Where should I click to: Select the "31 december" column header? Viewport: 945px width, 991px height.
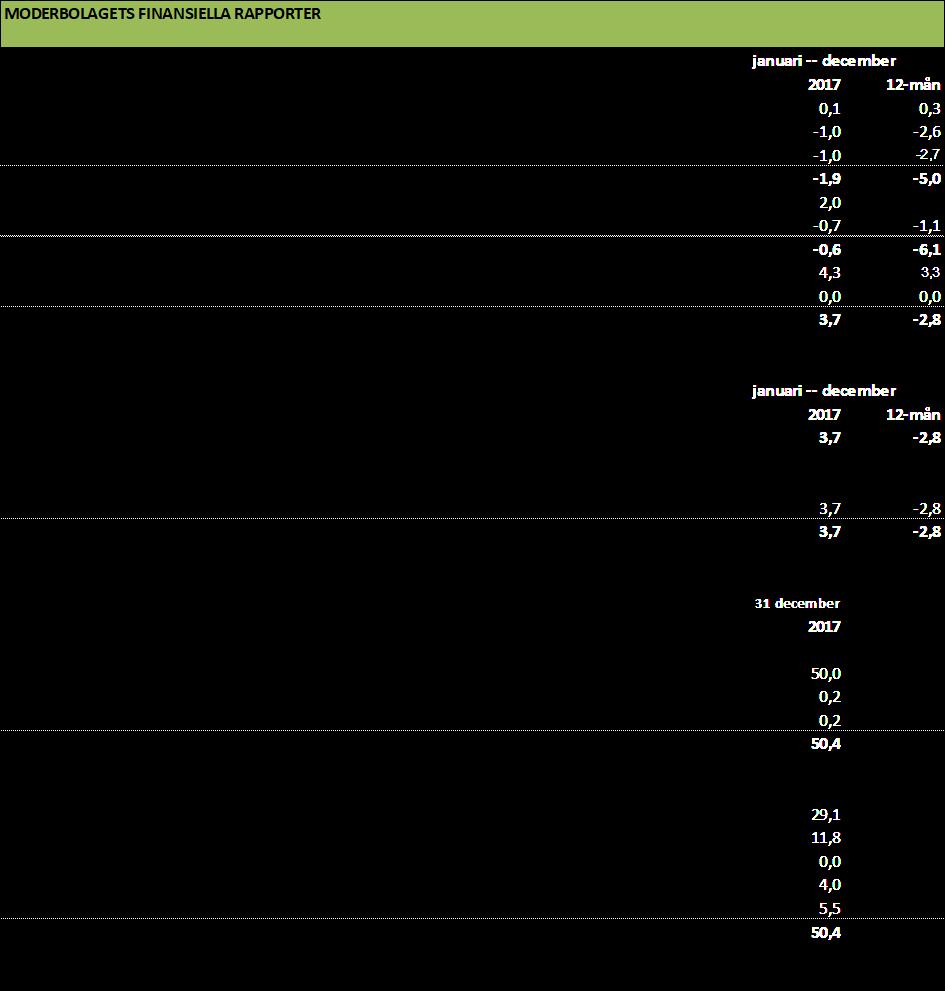click(x=797, y=604)
